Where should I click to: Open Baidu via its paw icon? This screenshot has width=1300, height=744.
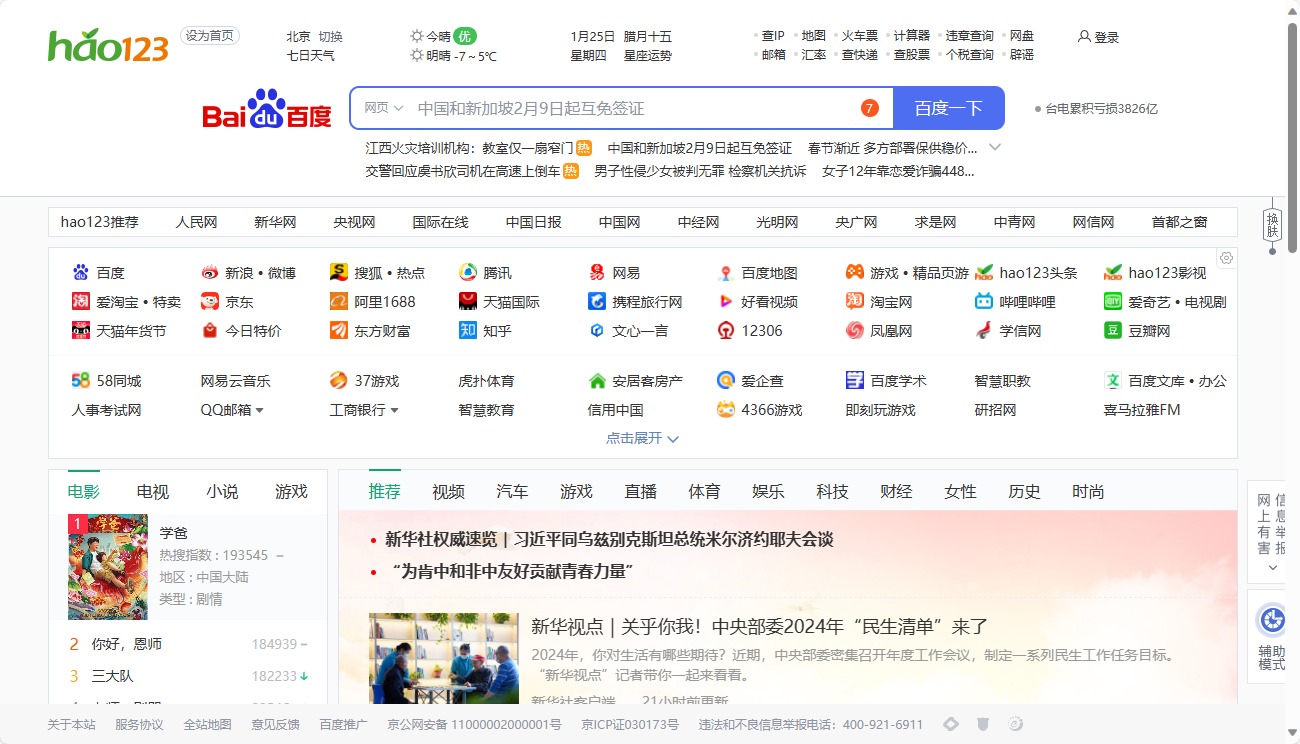coord(81,272)
